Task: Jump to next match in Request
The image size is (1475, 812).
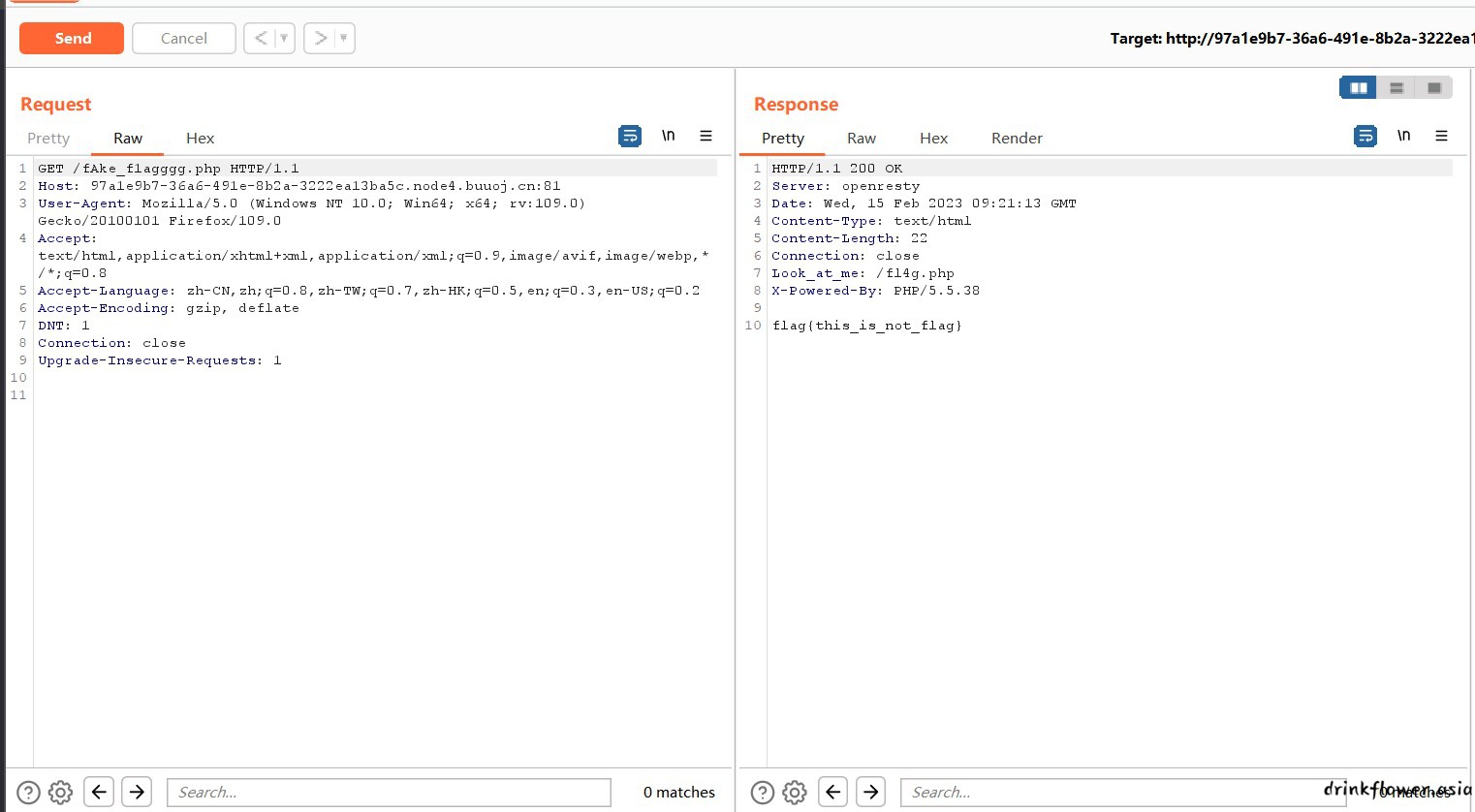Action: 137,792
